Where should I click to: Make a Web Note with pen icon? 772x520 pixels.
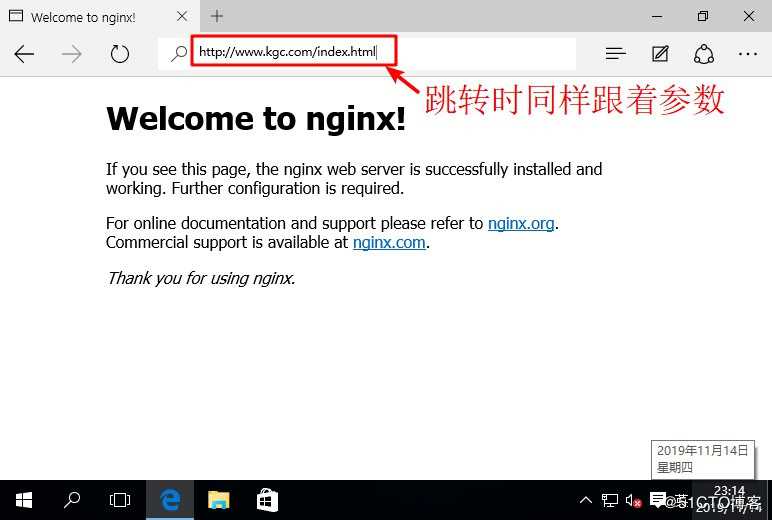[x=660, y=53]
